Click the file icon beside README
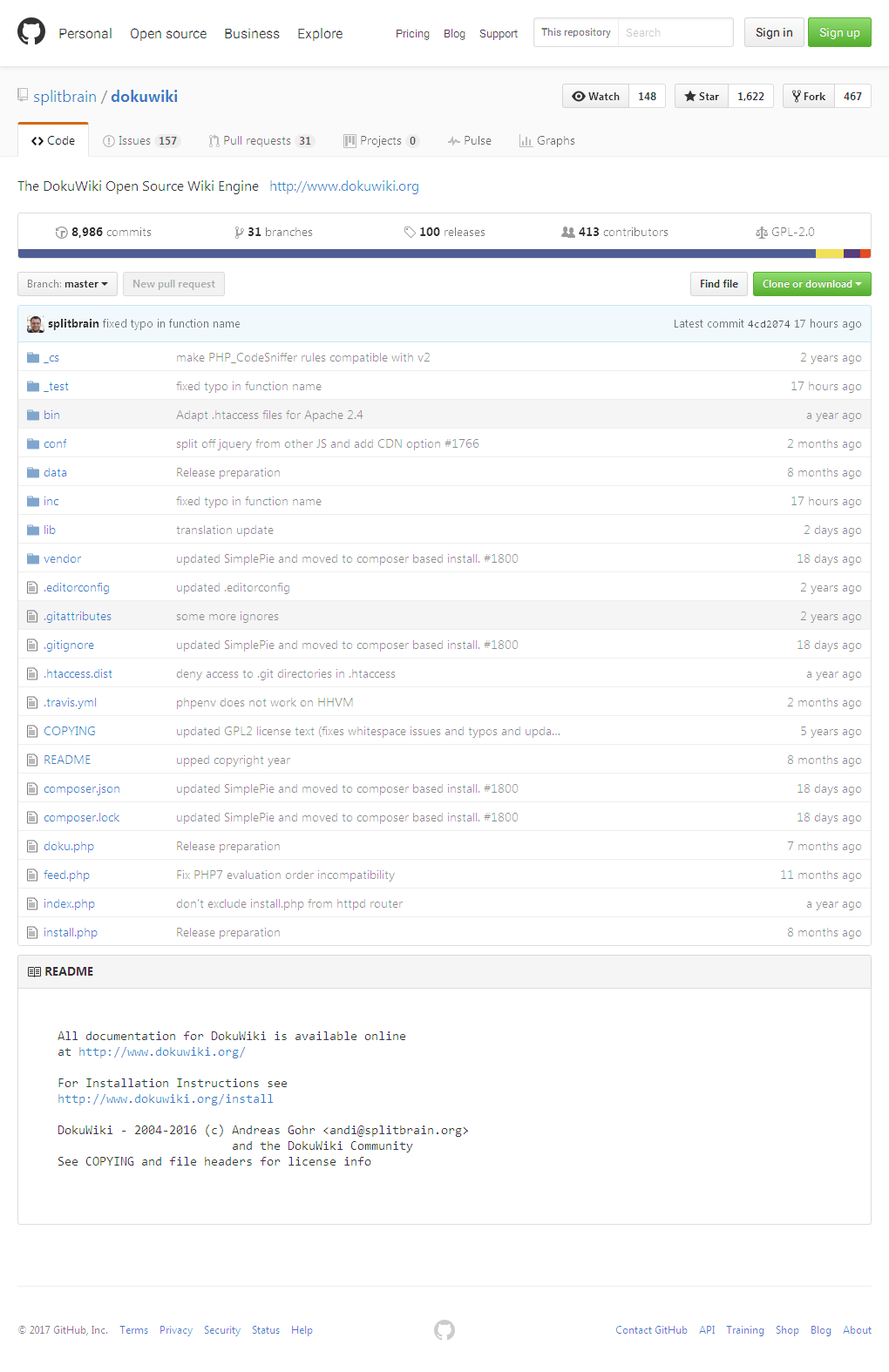 [32, 760]
